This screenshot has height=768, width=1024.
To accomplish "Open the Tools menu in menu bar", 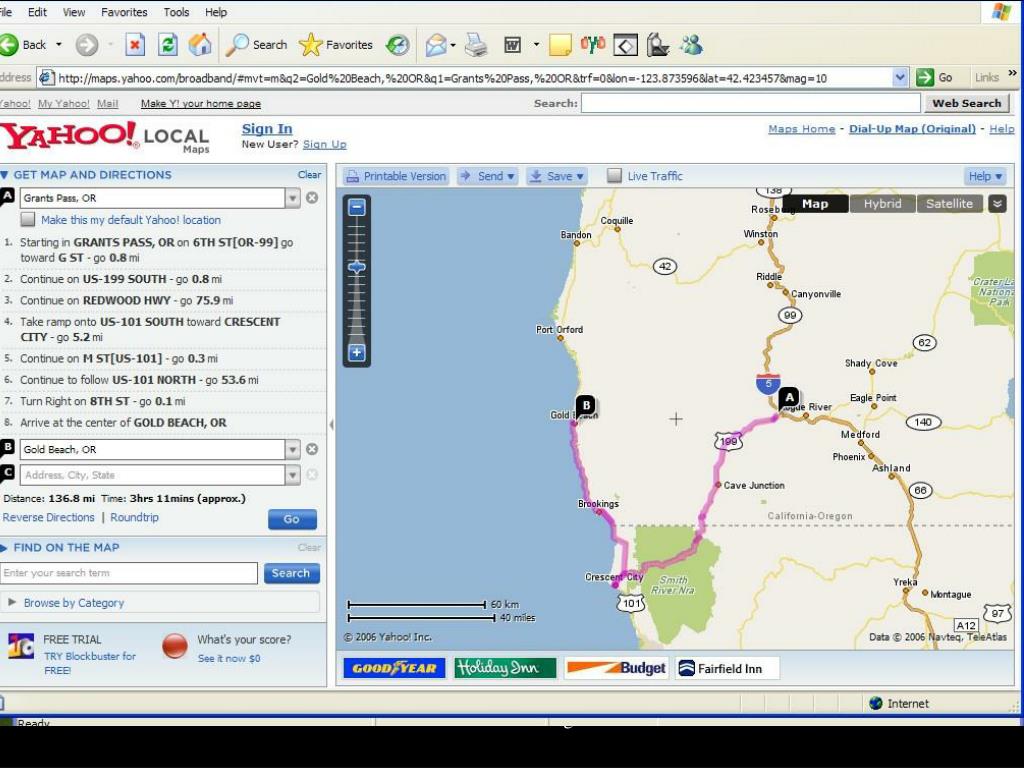I will pyautogui.click(x=176, y=12).
